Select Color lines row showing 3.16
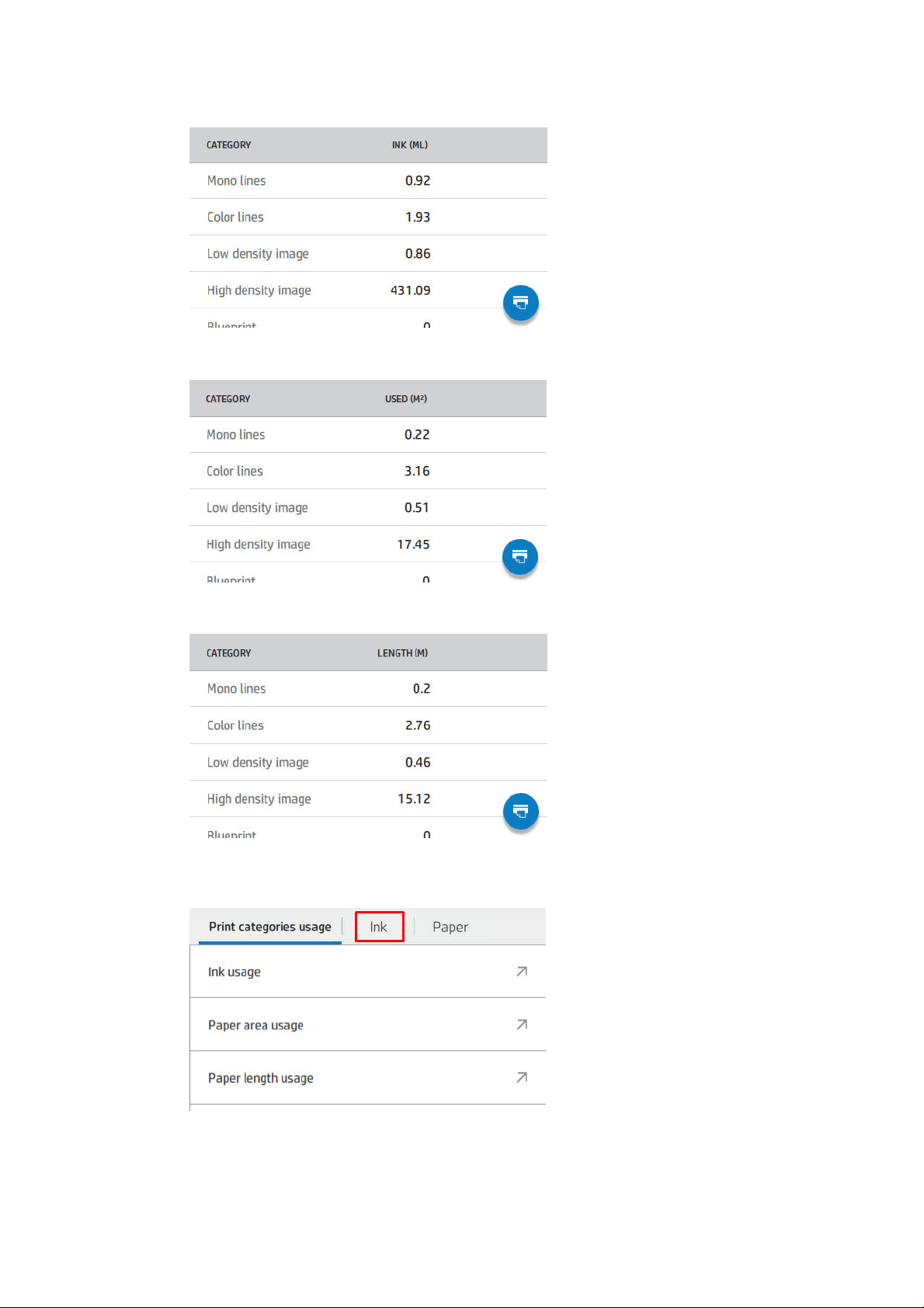This screenshot has height=1308, width=924. [368, 471]
